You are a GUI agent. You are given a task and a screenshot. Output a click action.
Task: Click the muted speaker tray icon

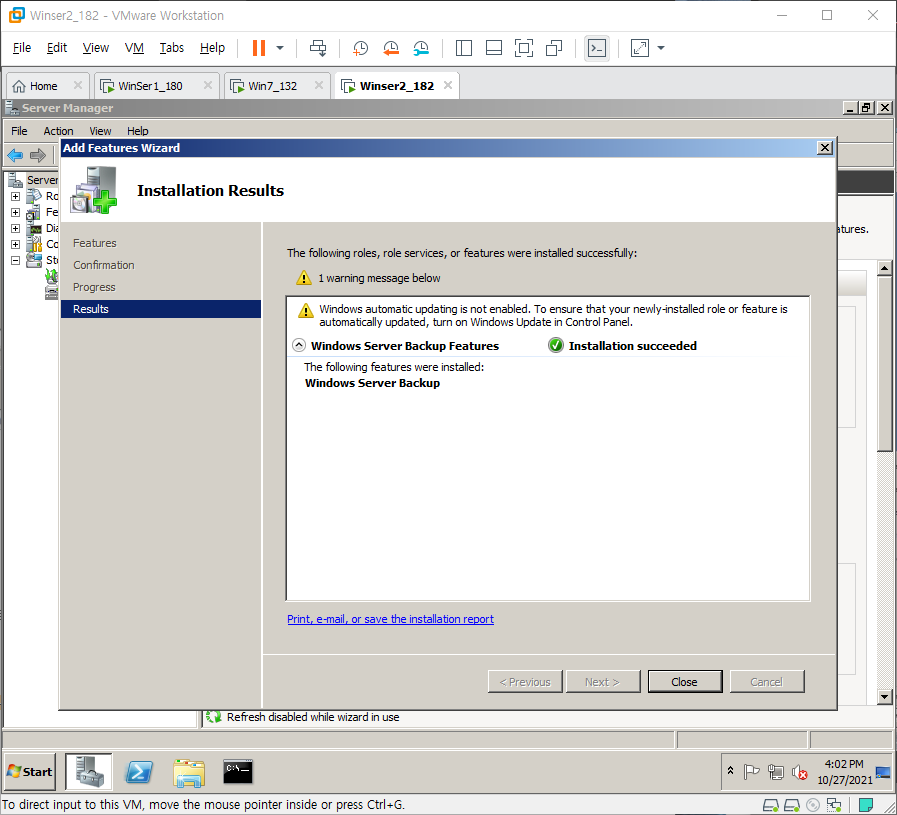(x=800, y=772)
